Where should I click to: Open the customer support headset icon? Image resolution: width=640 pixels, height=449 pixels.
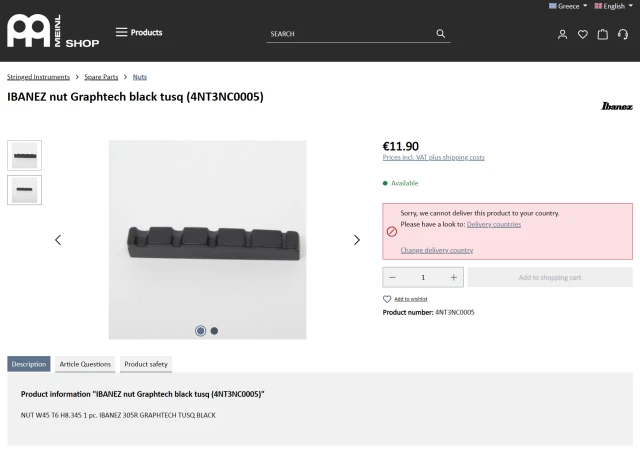623,34
